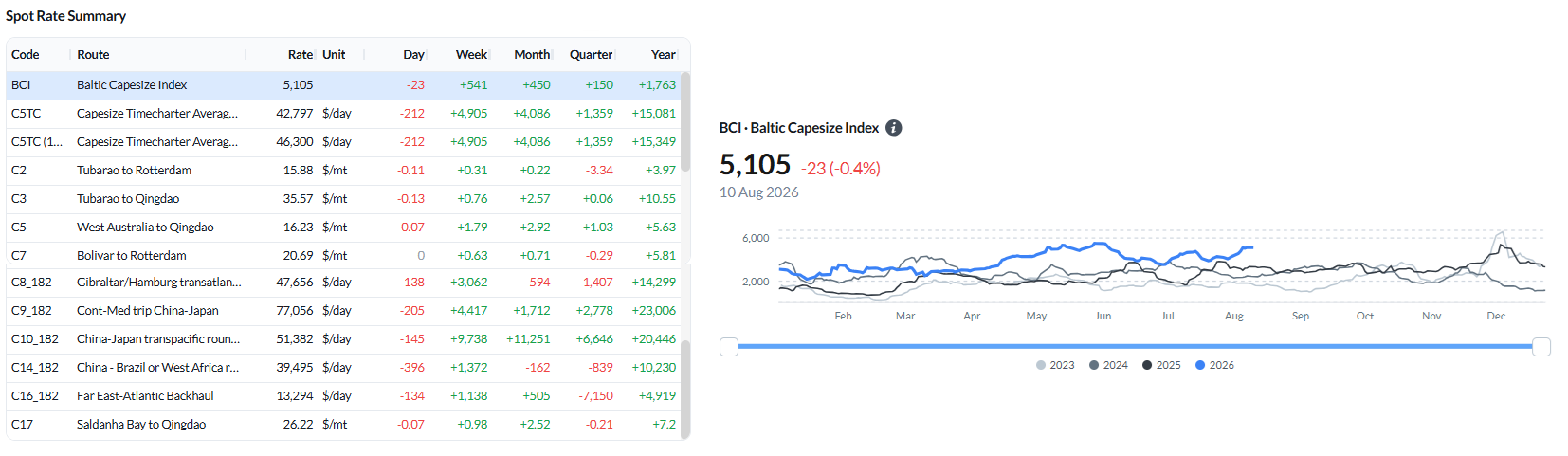
Task: Grab the left handle of date range slider
Action: coord(729,347)
